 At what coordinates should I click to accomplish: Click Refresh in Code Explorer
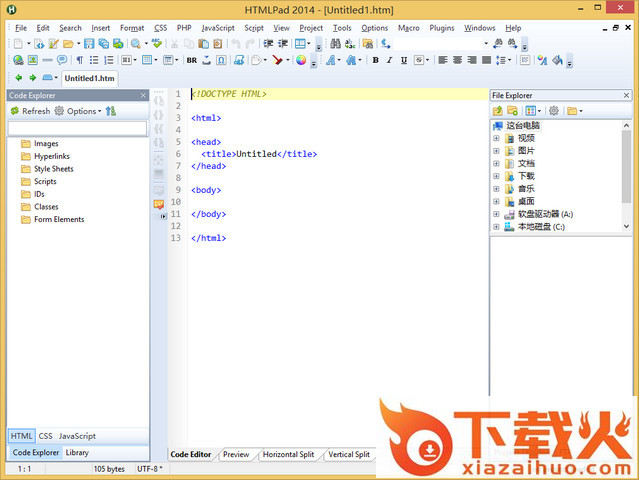pyautogui.click(x=31, y=111)
